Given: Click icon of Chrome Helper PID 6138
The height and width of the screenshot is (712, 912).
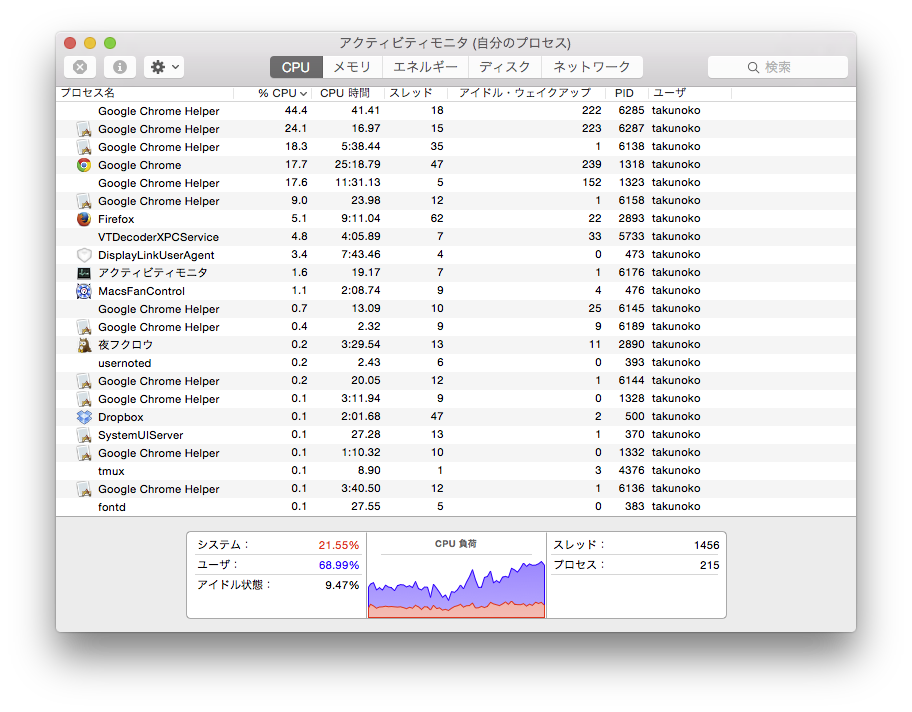Looking at the screenshot, I should 84,147.
